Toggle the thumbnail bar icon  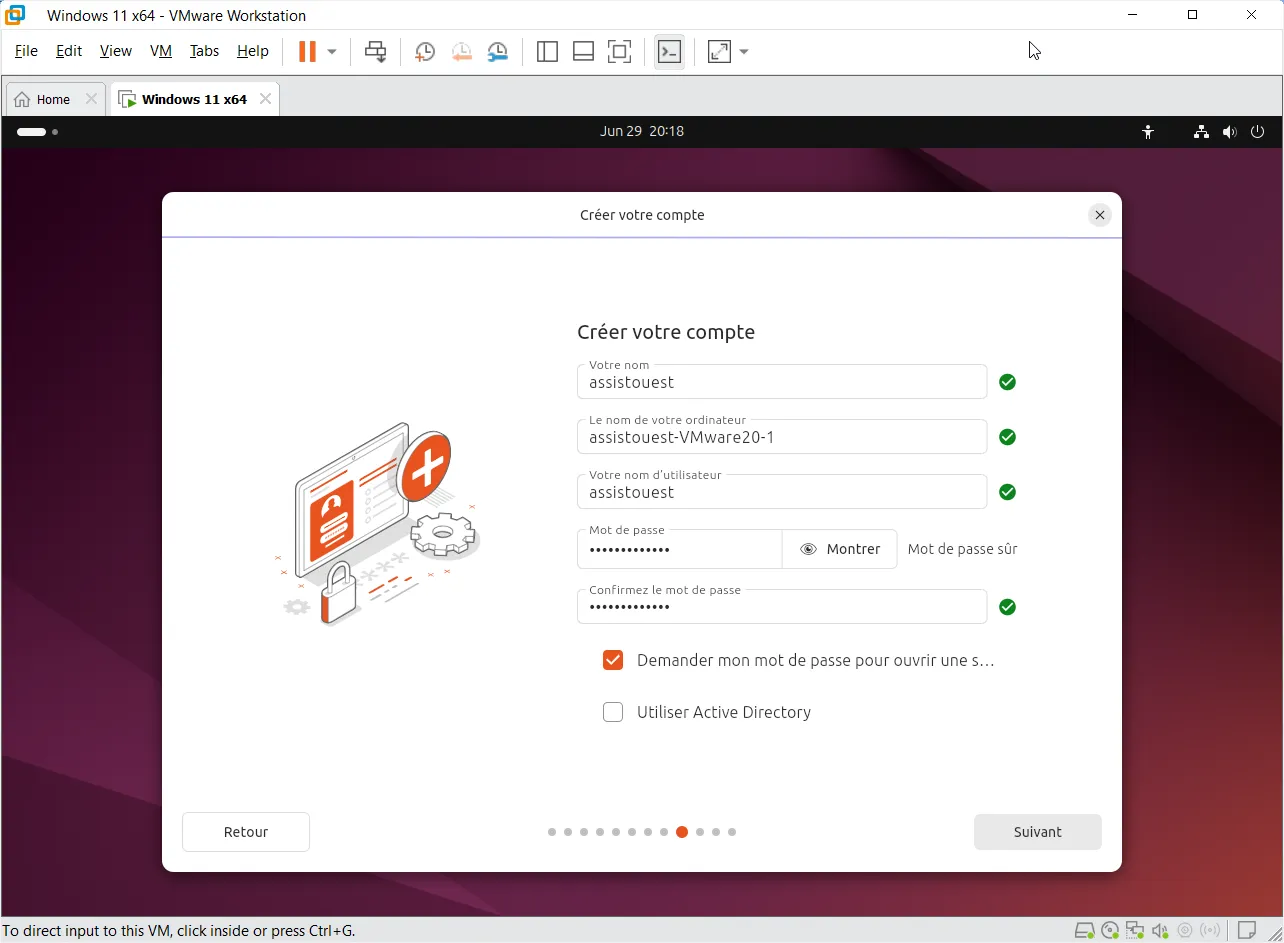[583, 52]
